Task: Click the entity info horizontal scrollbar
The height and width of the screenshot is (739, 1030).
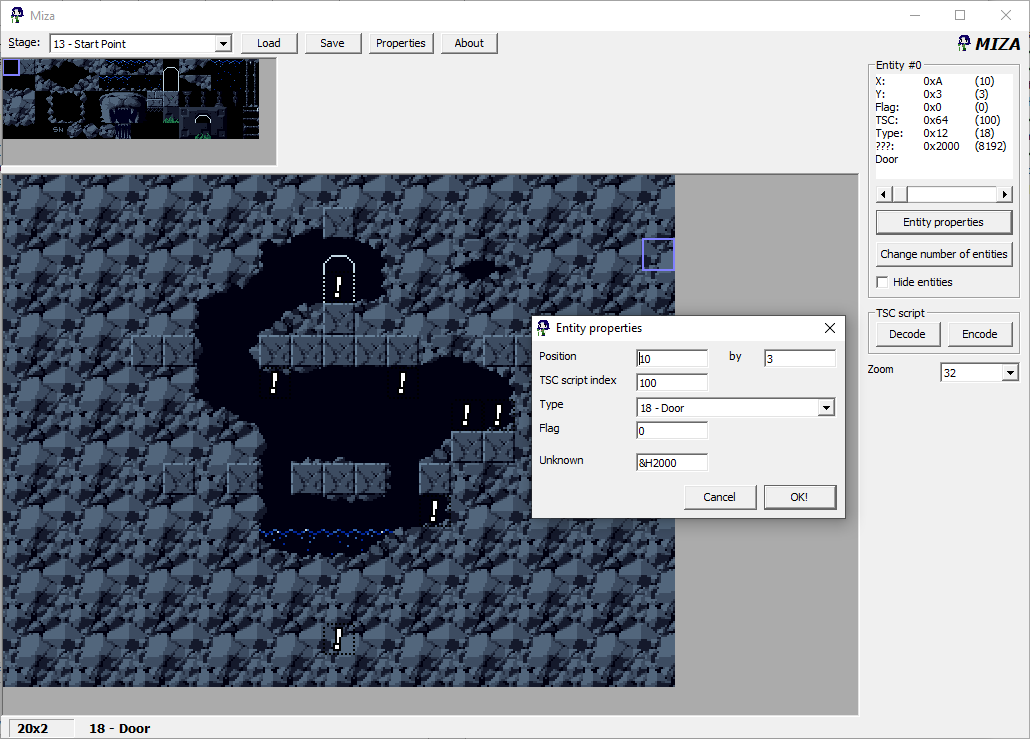Action: 950,194
